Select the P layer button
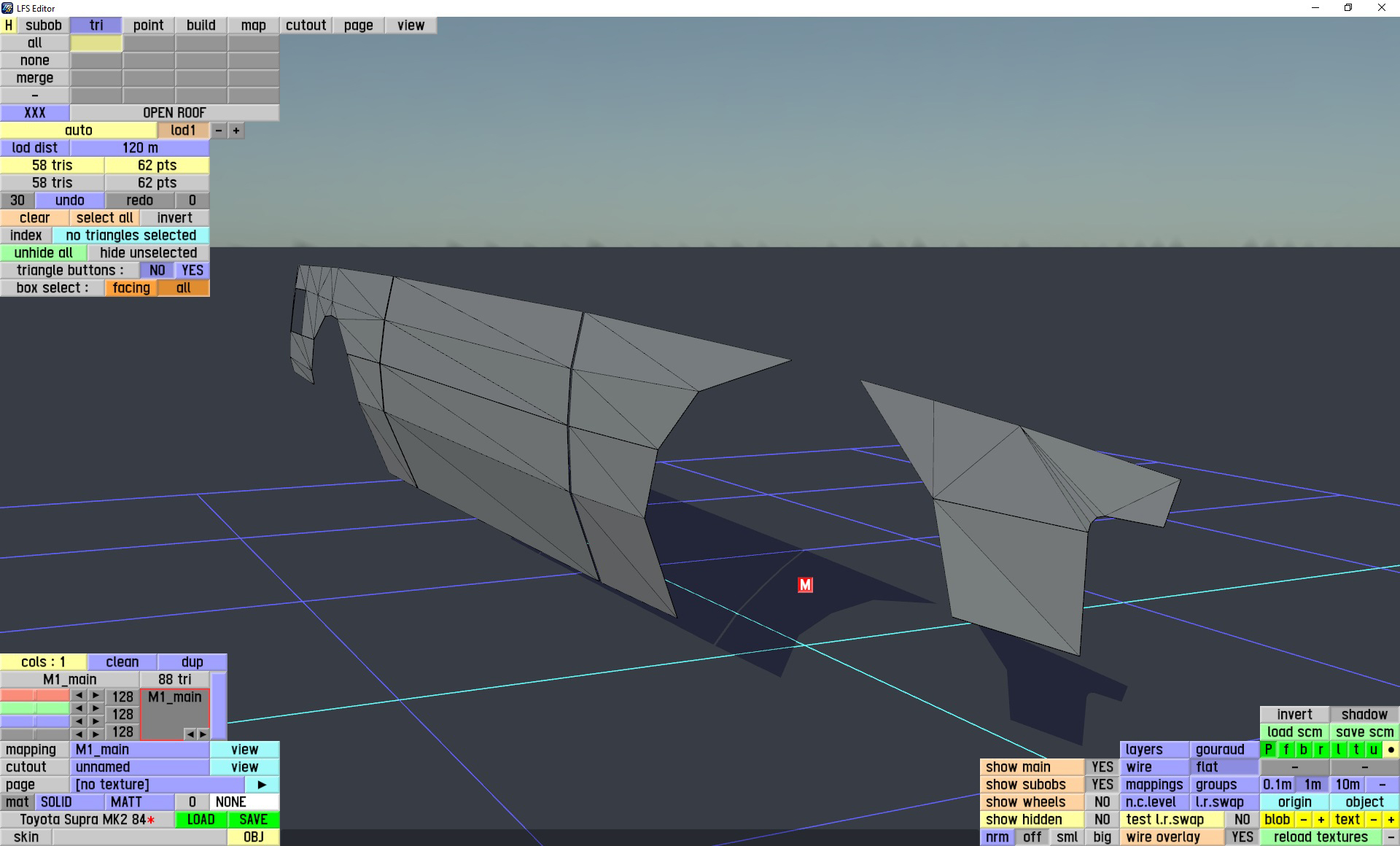Screen dimensions: 1400x846 (1268, 749)
